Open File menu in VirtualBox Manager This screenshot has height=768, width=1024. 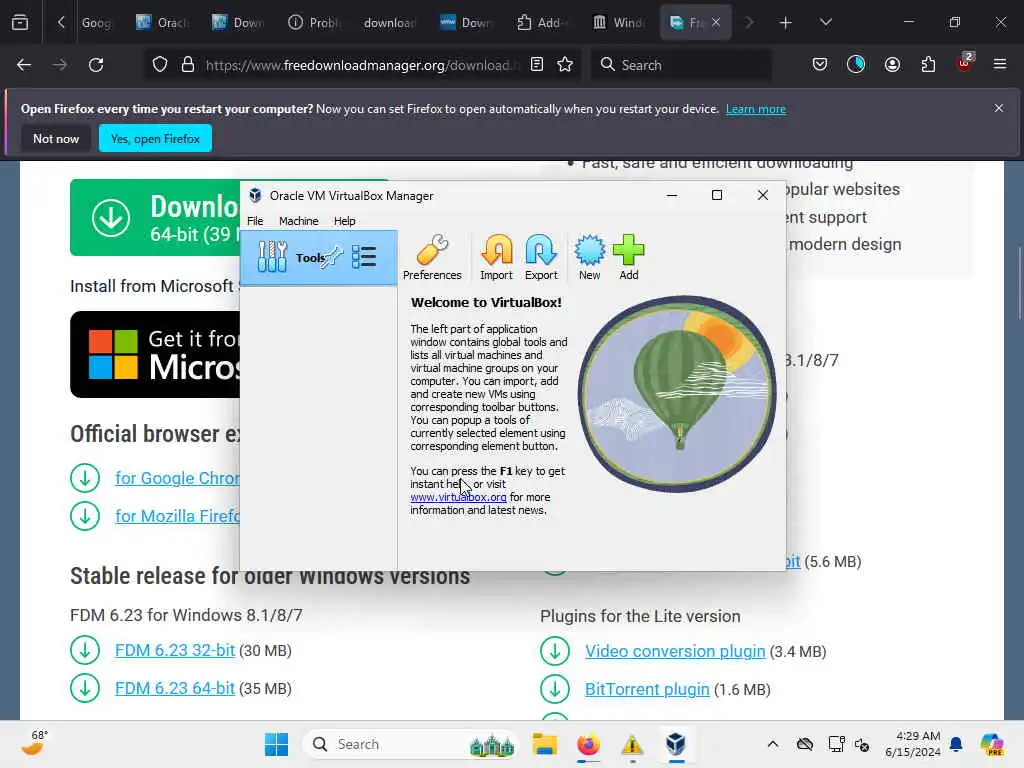(255, 221)
